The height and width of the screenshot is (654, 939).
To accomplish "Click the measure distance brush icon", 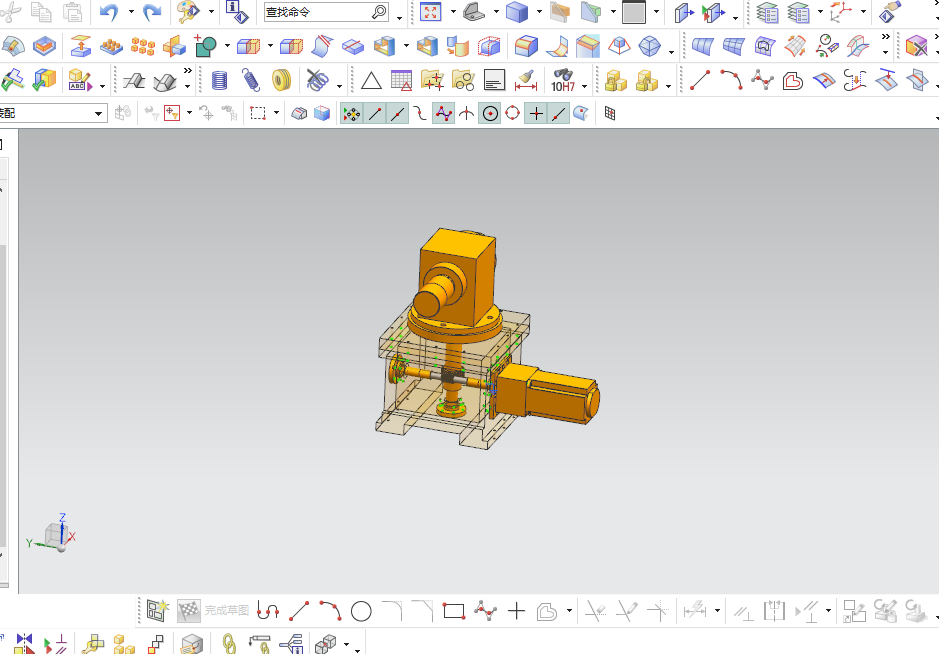I will click(x=526, y=80).
